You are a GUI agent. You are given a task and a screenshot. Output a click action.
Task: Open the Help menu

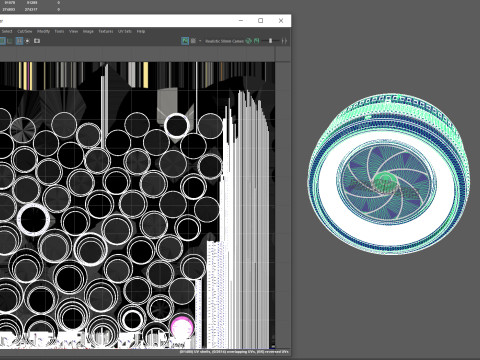point(141,31)
